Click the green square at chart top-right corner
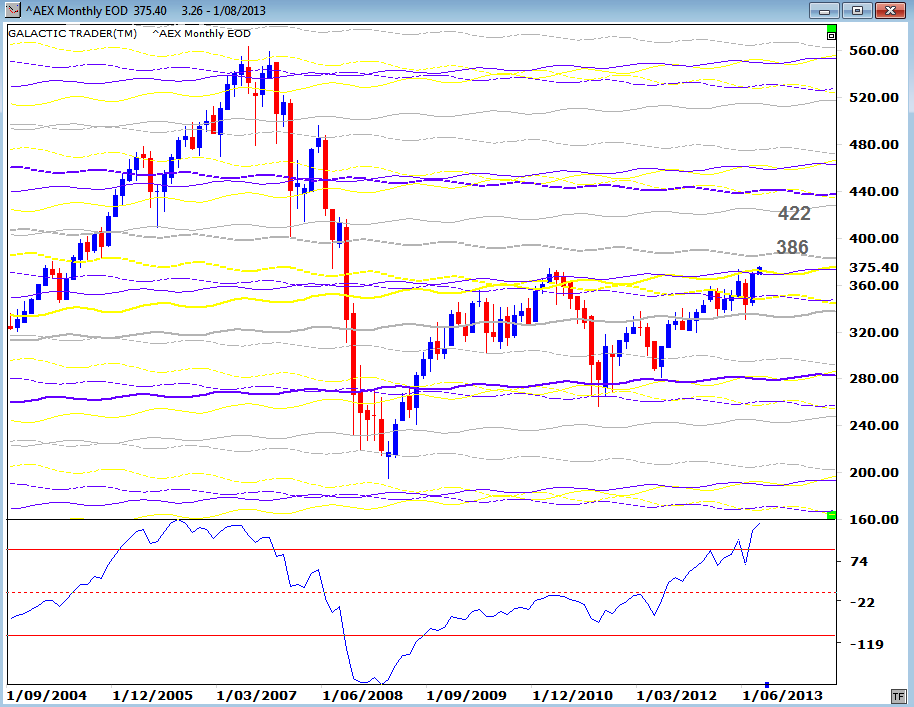The width and height of the screenshot is (914, 707). pyautogui.click(x=832, y=28)
